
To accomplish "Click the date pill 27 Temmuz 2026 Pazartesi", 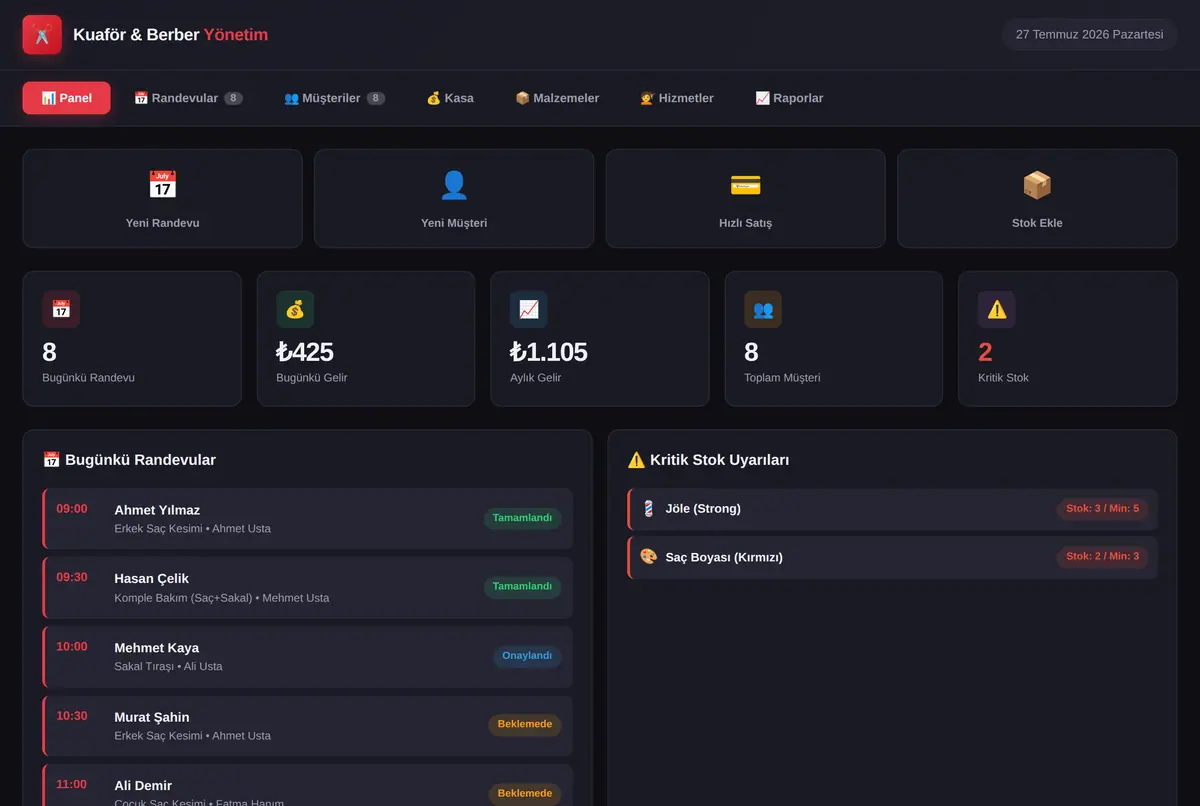I will [x=1089, y=35].
